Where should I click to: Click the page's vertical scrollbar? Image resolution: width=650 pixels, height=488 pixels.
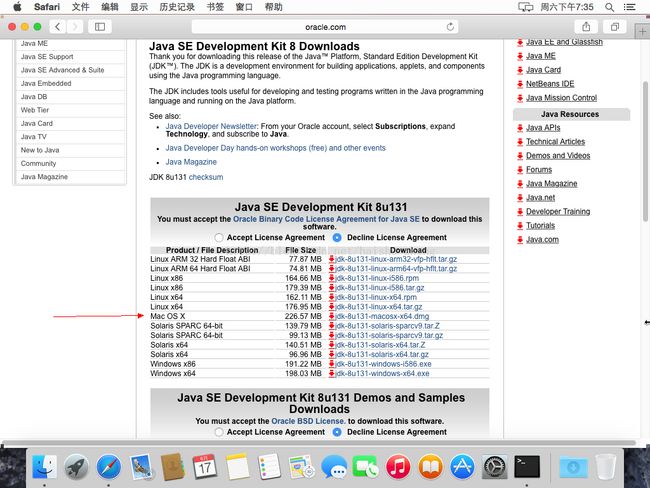tap(645, 151)
